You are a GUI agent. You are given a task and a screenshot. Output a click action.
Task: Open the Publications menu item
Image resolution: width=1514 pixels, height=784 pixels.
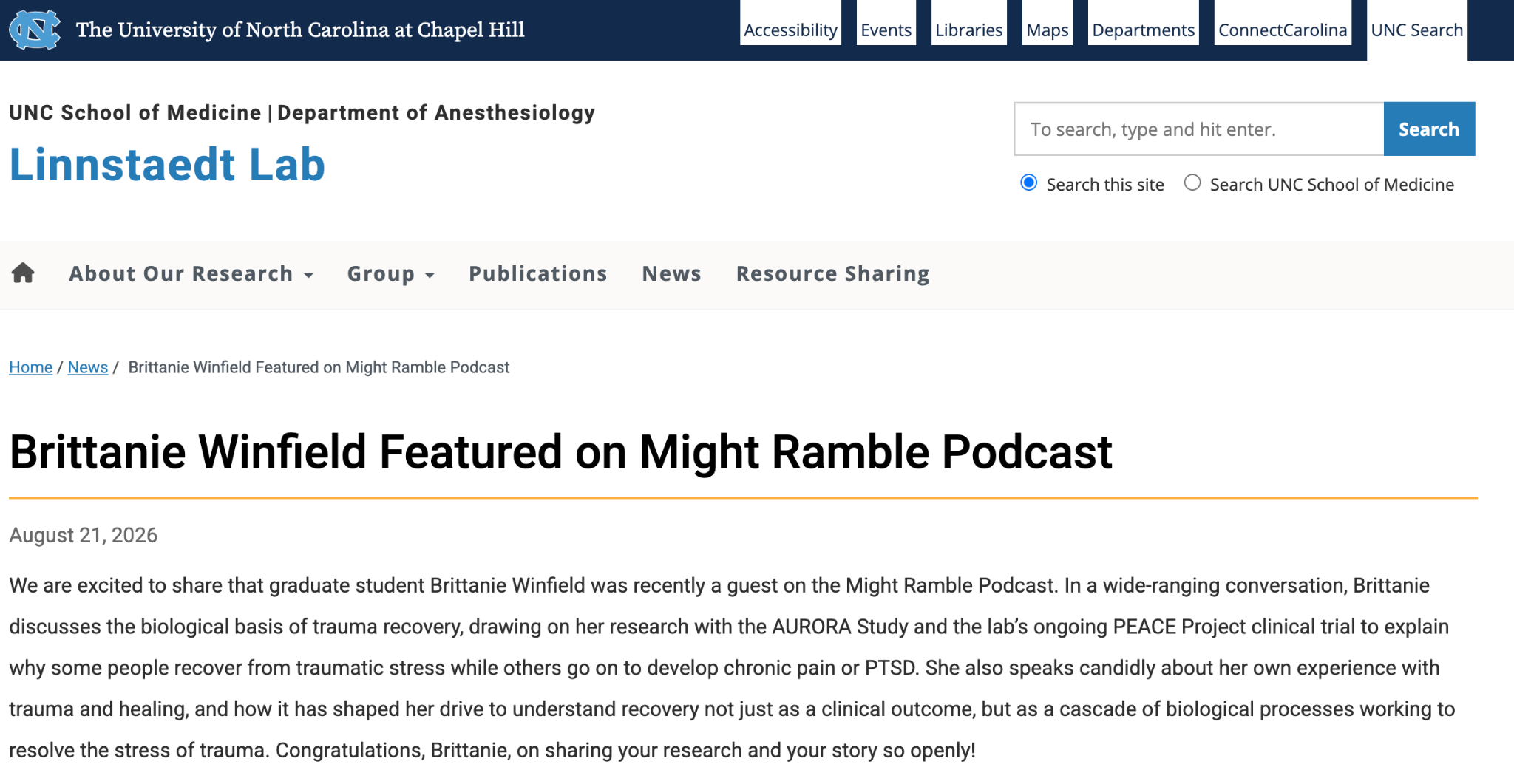(x=538, y=273)
